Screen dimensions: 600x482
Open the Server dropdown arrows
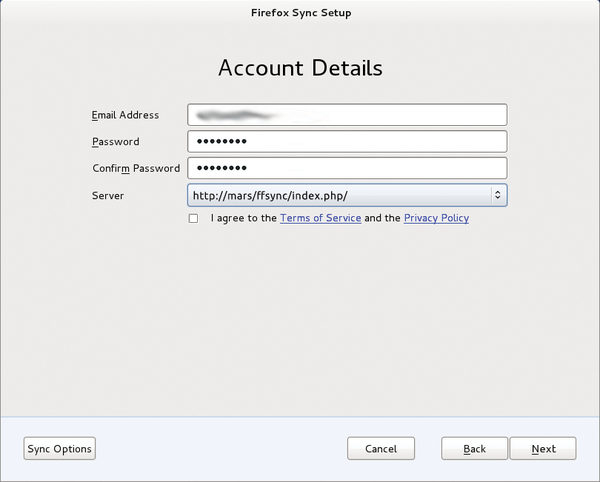click(497, 195)
